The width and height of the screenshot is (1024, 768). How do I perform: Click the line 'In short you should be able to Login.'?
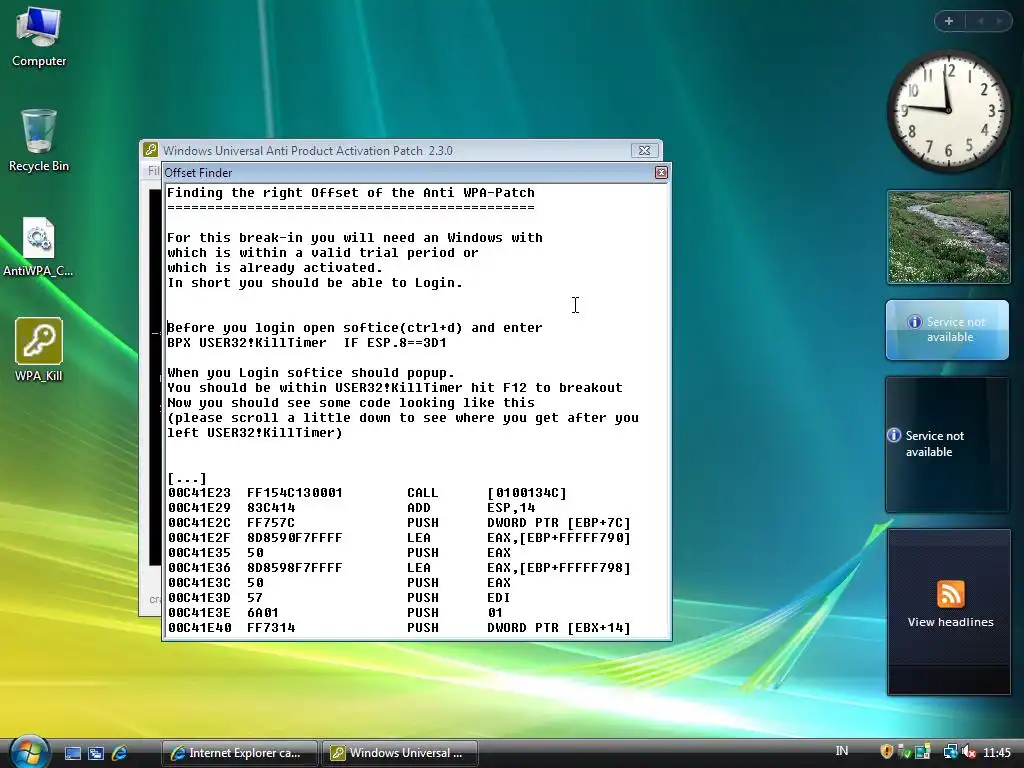click(315, 283)
